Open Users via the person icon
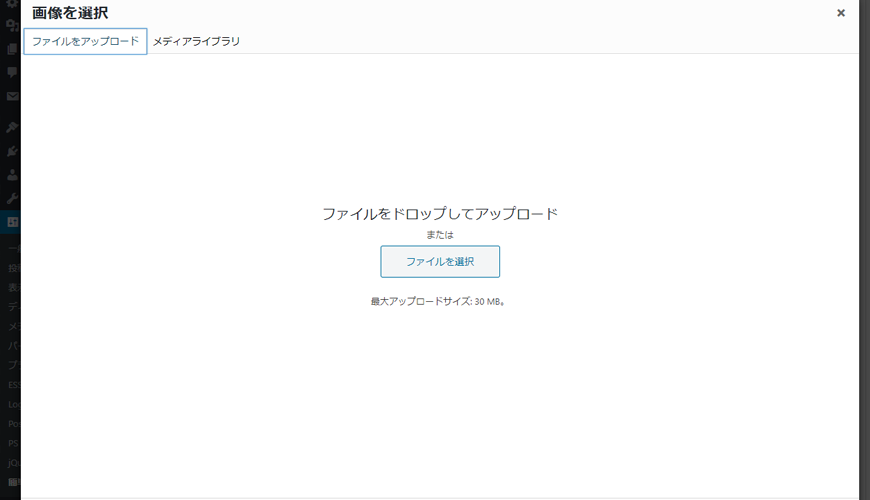 pyautogui.click(x=12, y=175)
